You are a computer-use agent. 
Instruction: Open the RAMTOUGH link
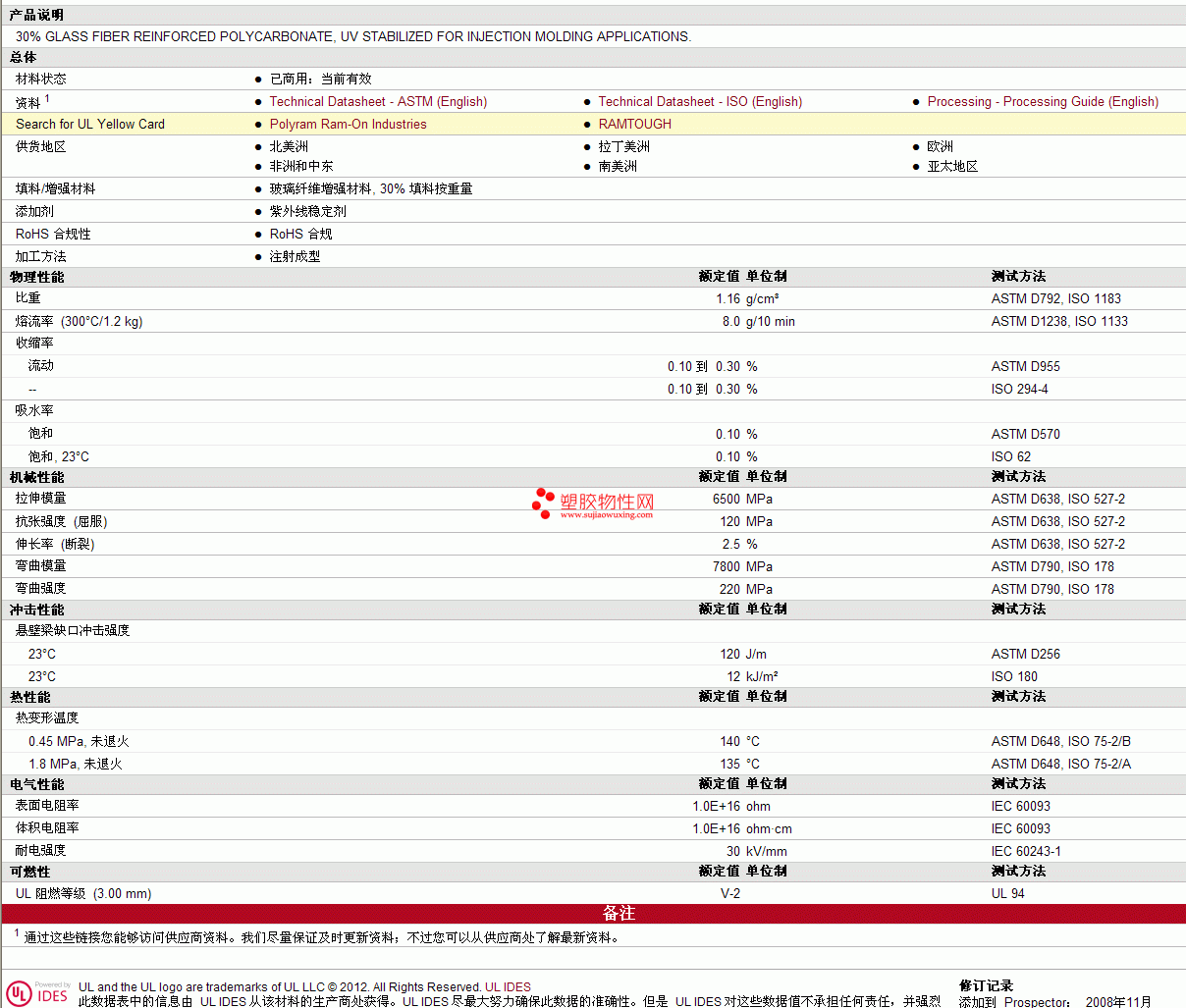click(x=635, y=124)
